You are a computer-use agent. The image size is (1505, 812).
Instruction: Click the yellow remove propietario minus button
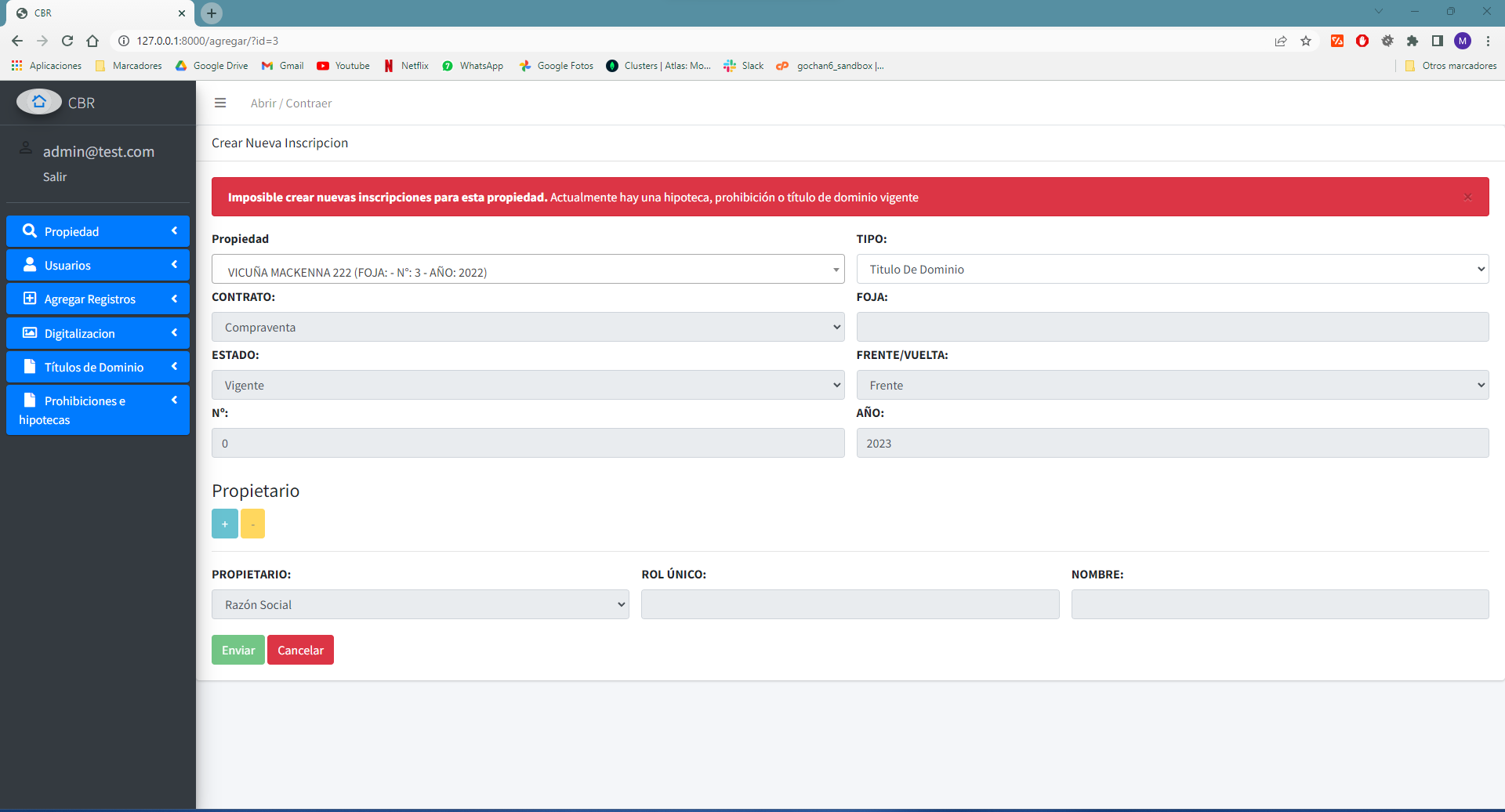(x=252, y=524)
